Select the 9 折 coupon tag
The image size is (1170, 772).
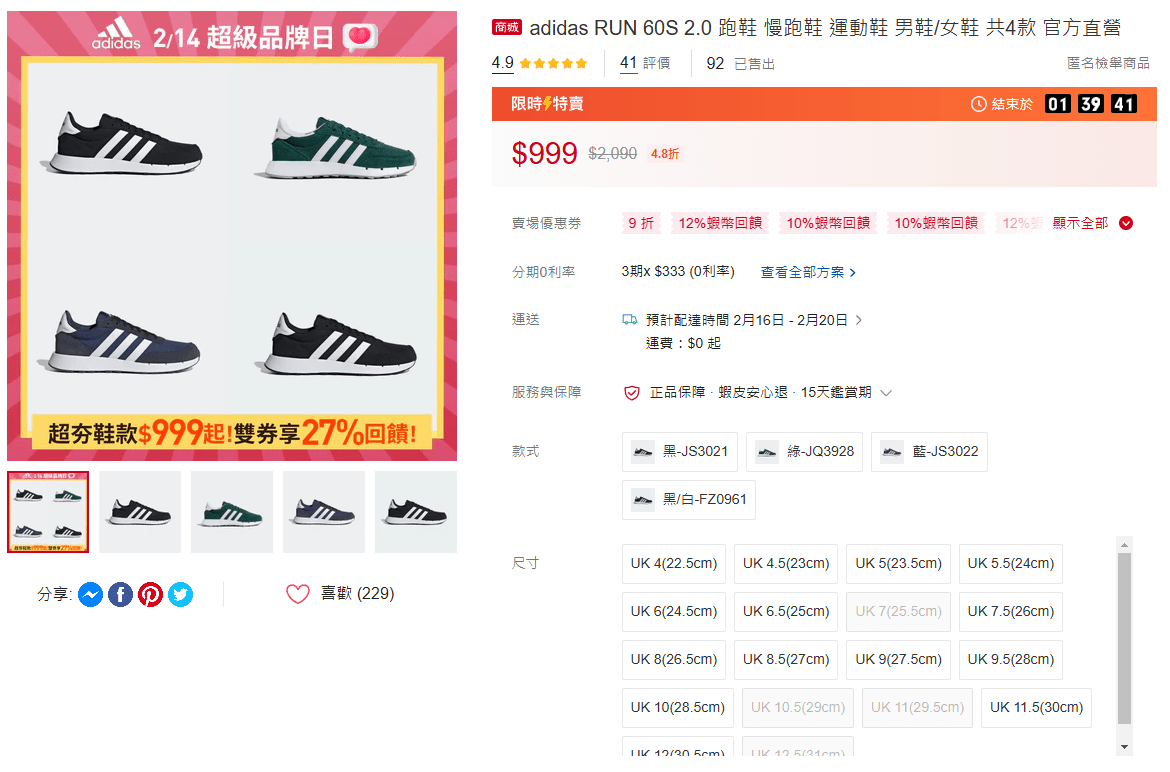coord(640,222)
